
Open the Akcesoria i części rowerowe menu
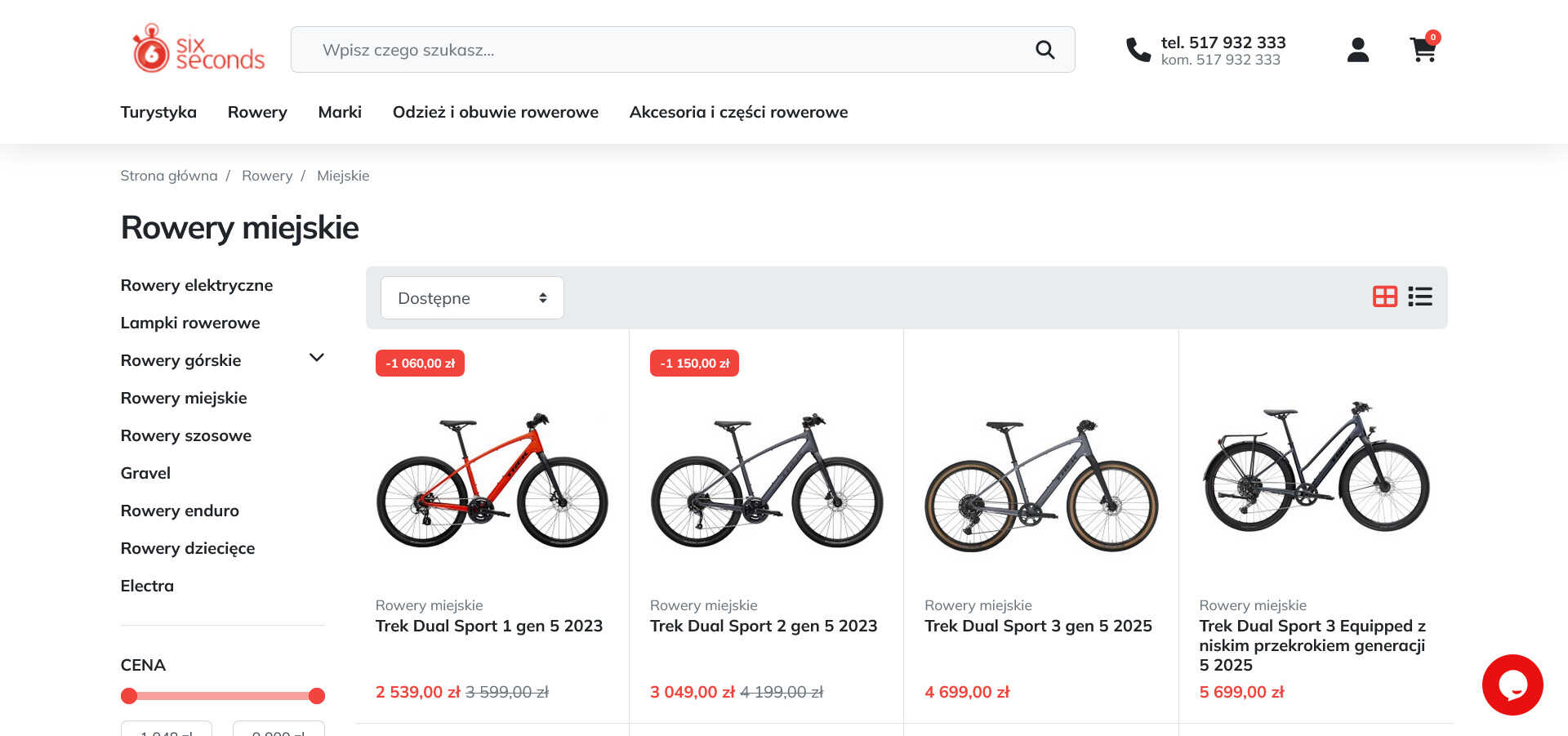738,112
